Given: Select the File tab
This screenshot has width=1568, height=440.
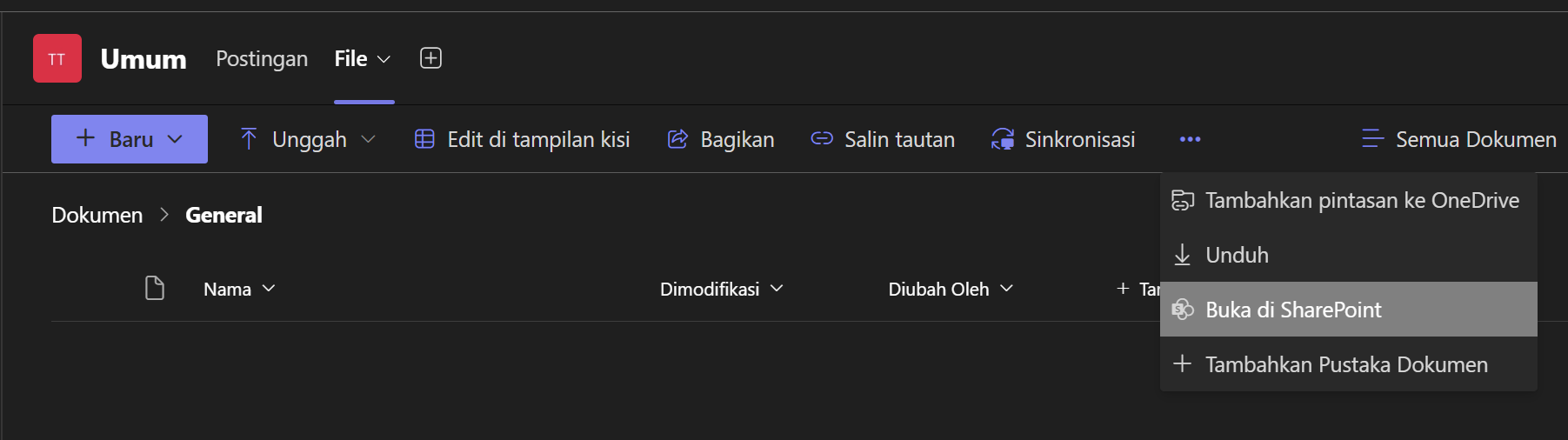Looking at the screenshot, I should point(351,58).
